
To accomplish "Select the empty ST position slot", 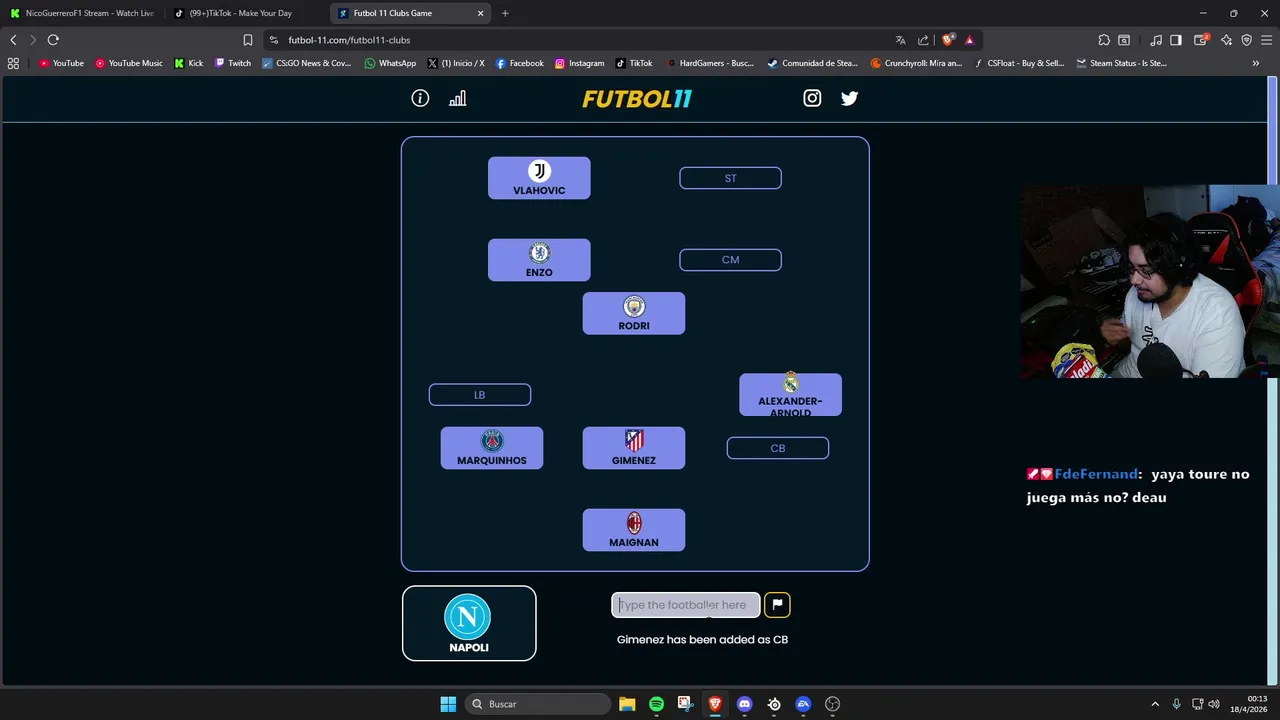I will pos(730,178).
